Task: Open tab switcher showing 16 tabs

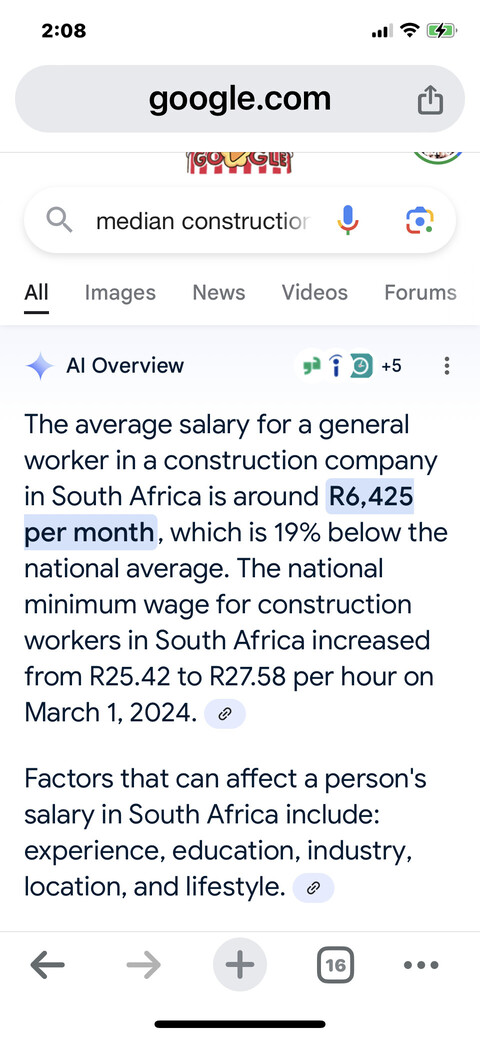Action: [x=335, y=965]
